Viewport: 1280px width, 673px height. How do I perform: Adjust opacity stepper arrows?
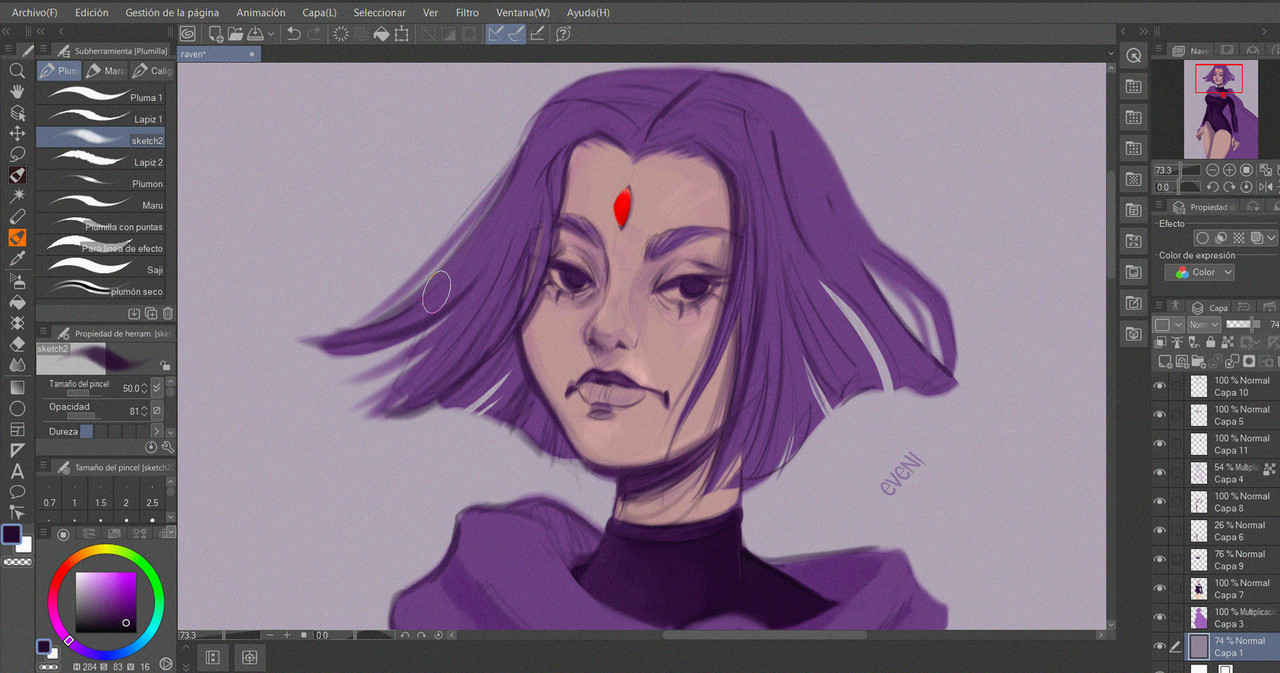pos(145,411)
